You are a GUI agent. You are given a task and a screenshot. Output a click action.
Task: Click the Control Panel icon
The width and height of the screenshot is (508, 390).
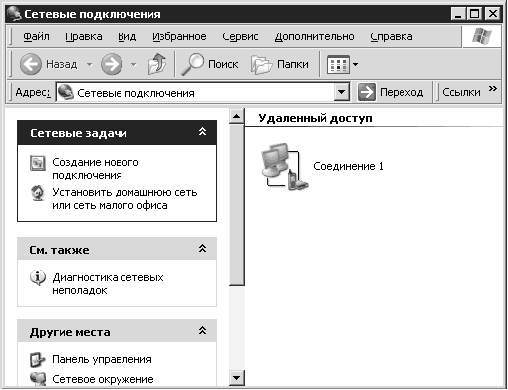(x=37, y=360)
